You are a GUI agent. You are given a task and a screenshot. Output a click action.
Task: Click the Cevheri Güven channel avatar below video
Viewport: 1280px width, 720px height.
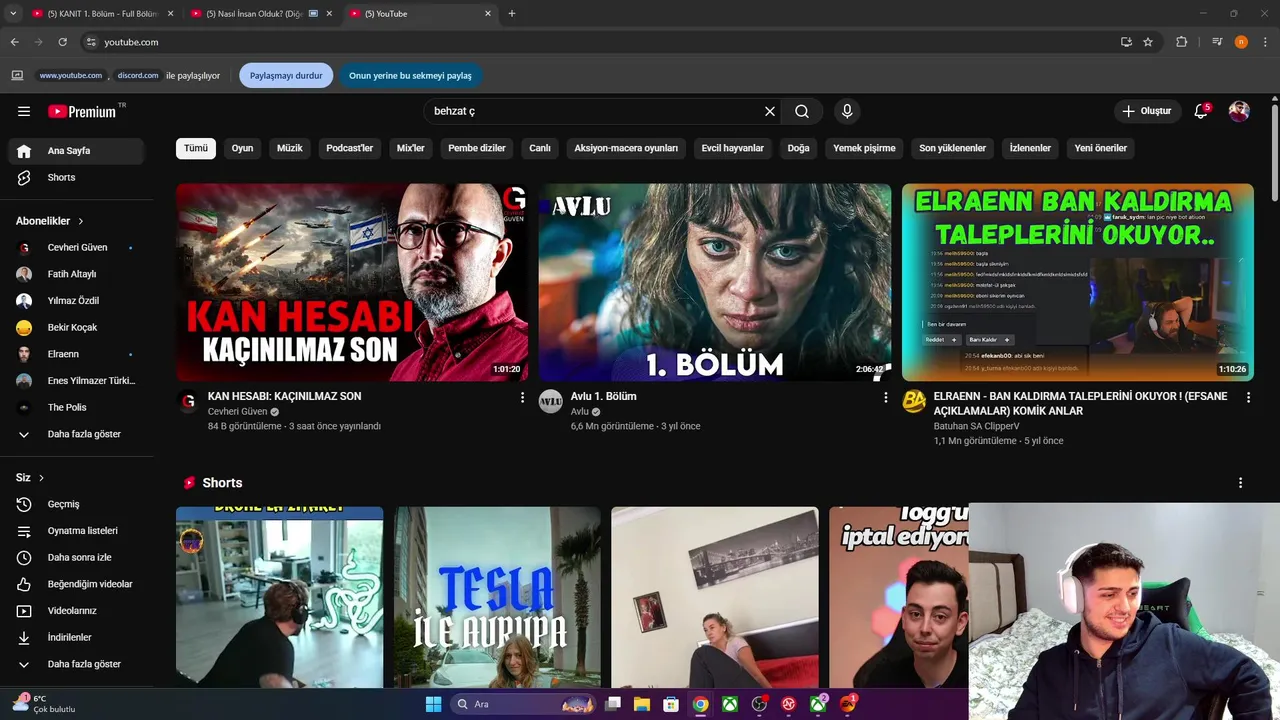188,402
